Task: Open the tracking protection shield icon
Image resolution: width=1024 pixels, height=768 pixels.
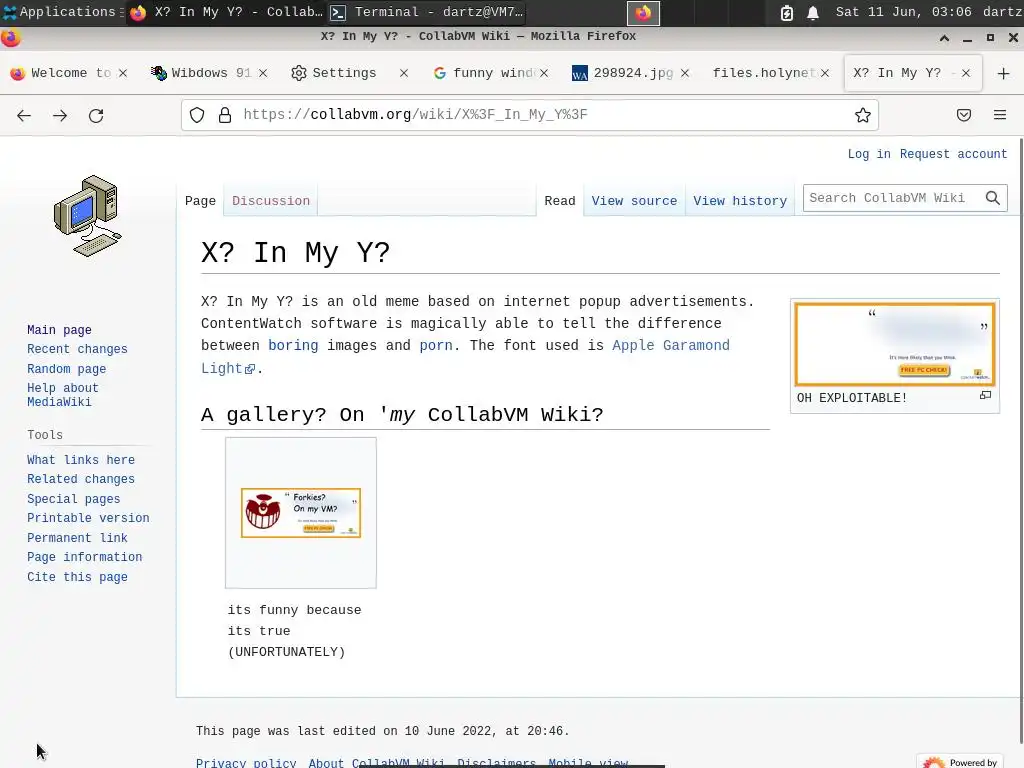Action: tap(197, 115)
